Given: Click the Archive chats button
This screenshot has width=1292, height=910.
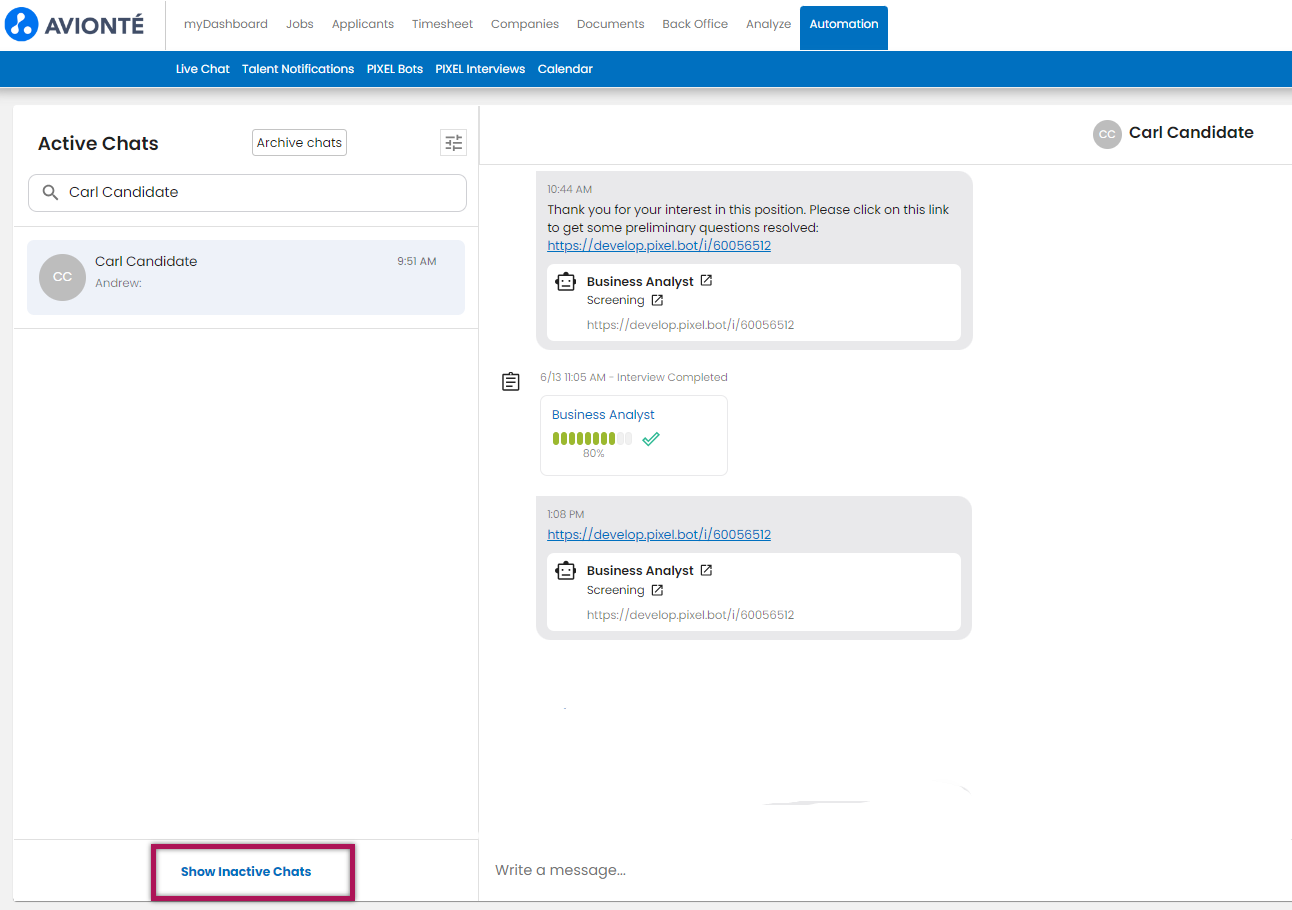Looking at the screenshot, I should [299, 143].
